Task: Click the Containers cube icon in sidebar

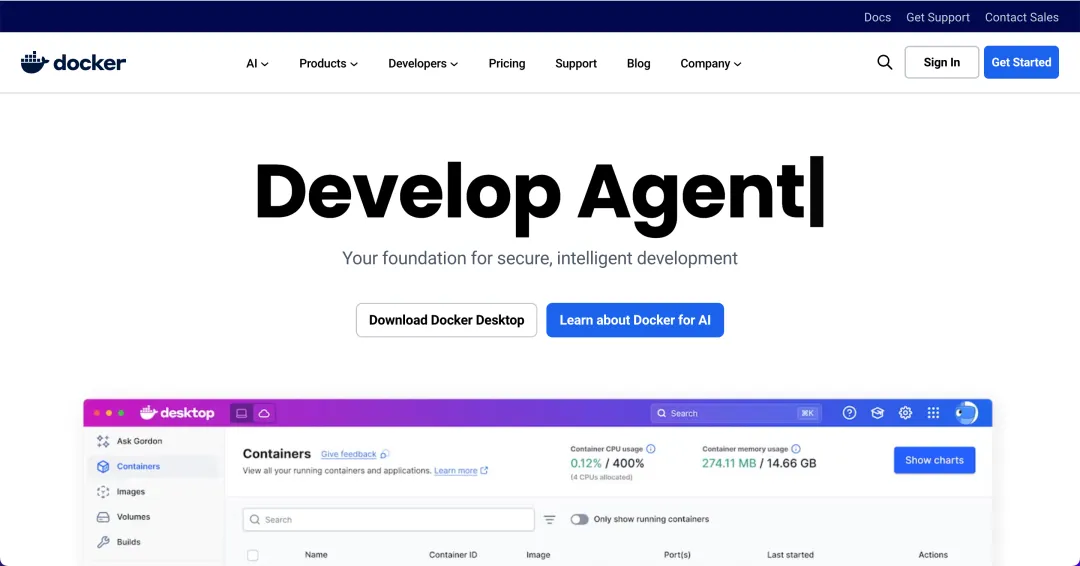Action: (103, 467)
